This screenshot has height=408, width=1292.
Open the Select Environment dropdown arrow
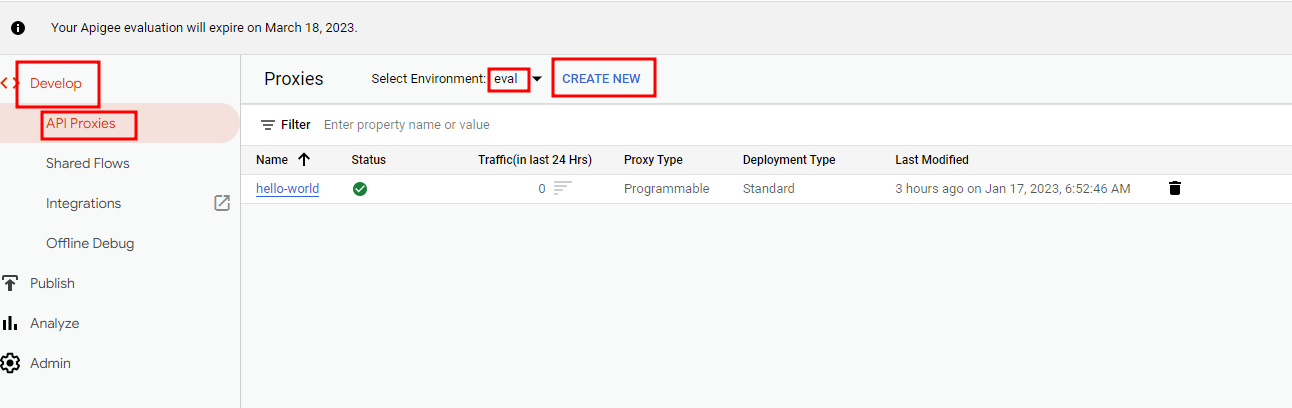point(537,79)
